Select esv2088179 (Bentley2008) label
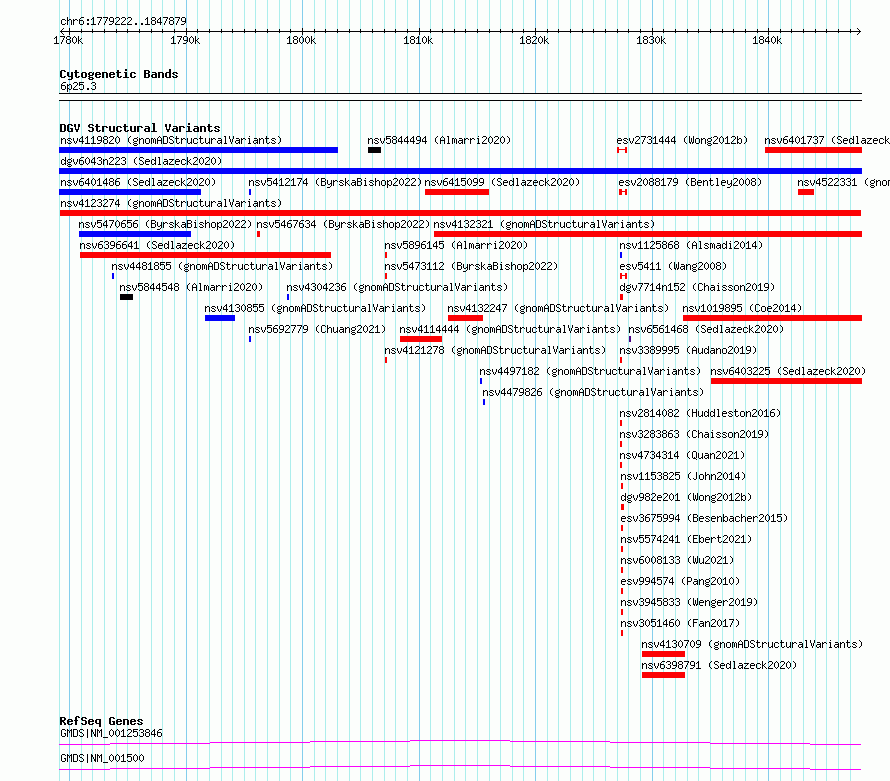 pyautogui.click(x=690, y=182)
